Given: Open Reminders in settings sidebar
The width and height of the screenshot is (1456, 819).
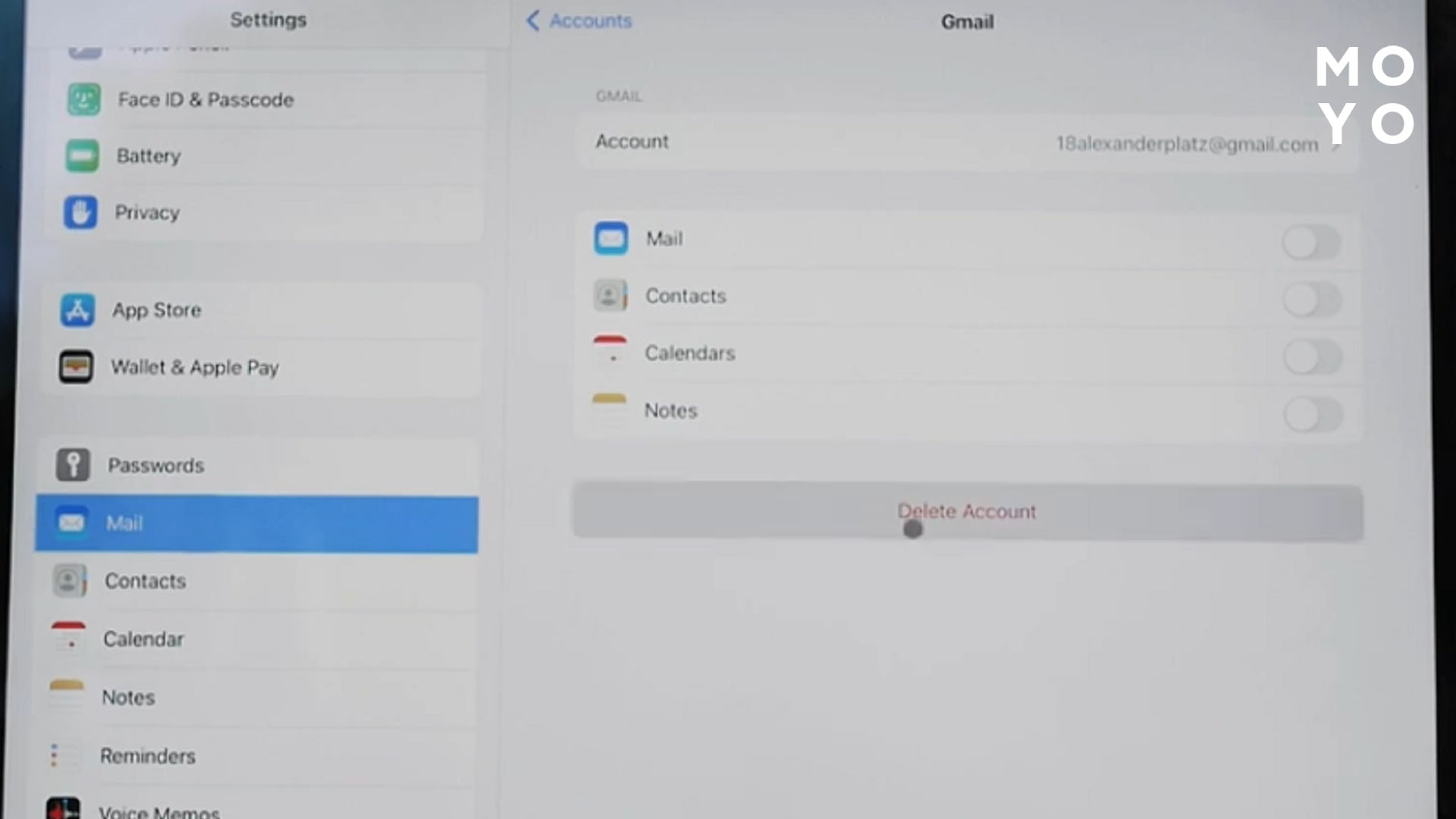Looking at the screenshot, I should pos(148,756).
